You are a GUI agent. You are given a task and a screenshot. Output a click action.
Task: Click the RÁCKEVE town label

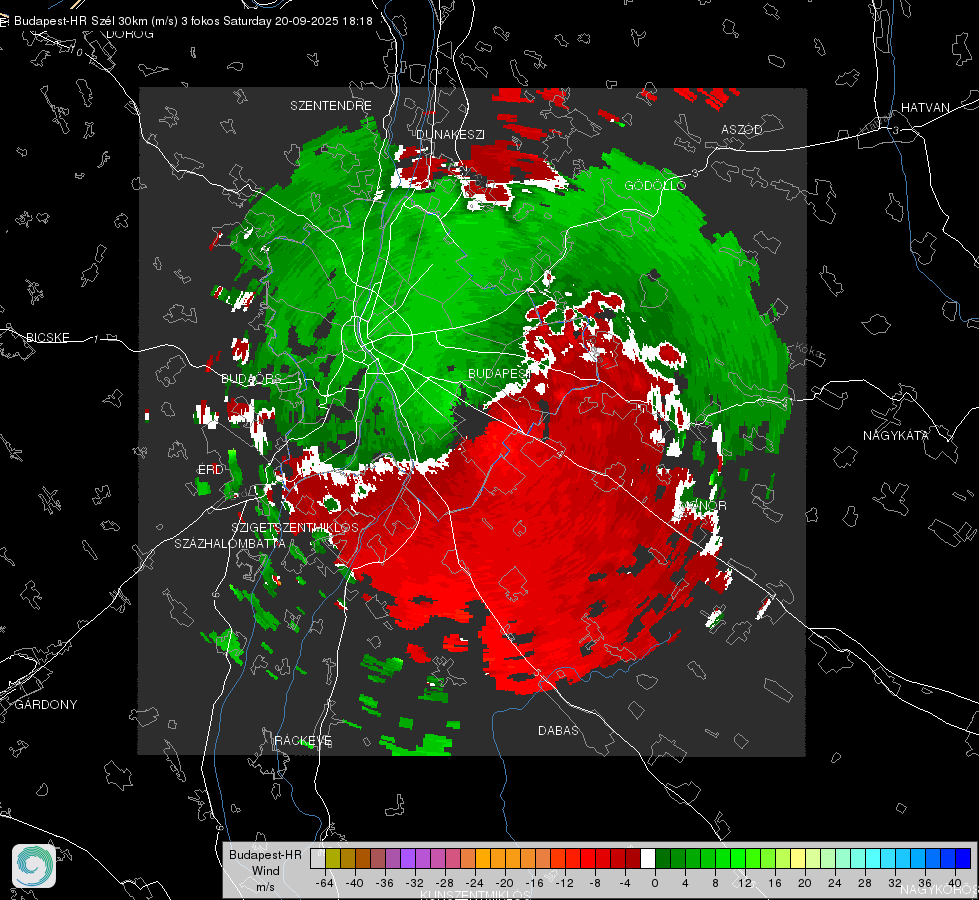(x=303, y=740)
